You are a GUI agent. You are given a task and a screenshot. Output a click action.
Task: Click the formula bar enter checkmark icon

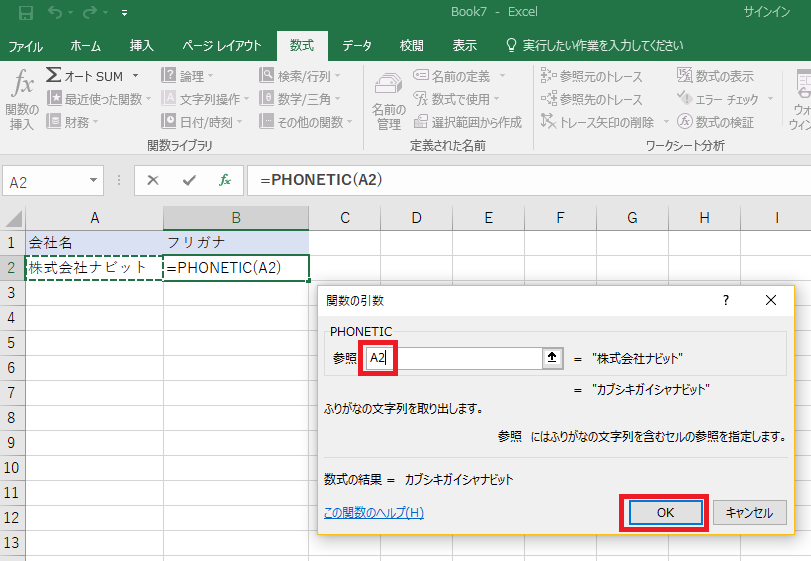click(189, 181)
